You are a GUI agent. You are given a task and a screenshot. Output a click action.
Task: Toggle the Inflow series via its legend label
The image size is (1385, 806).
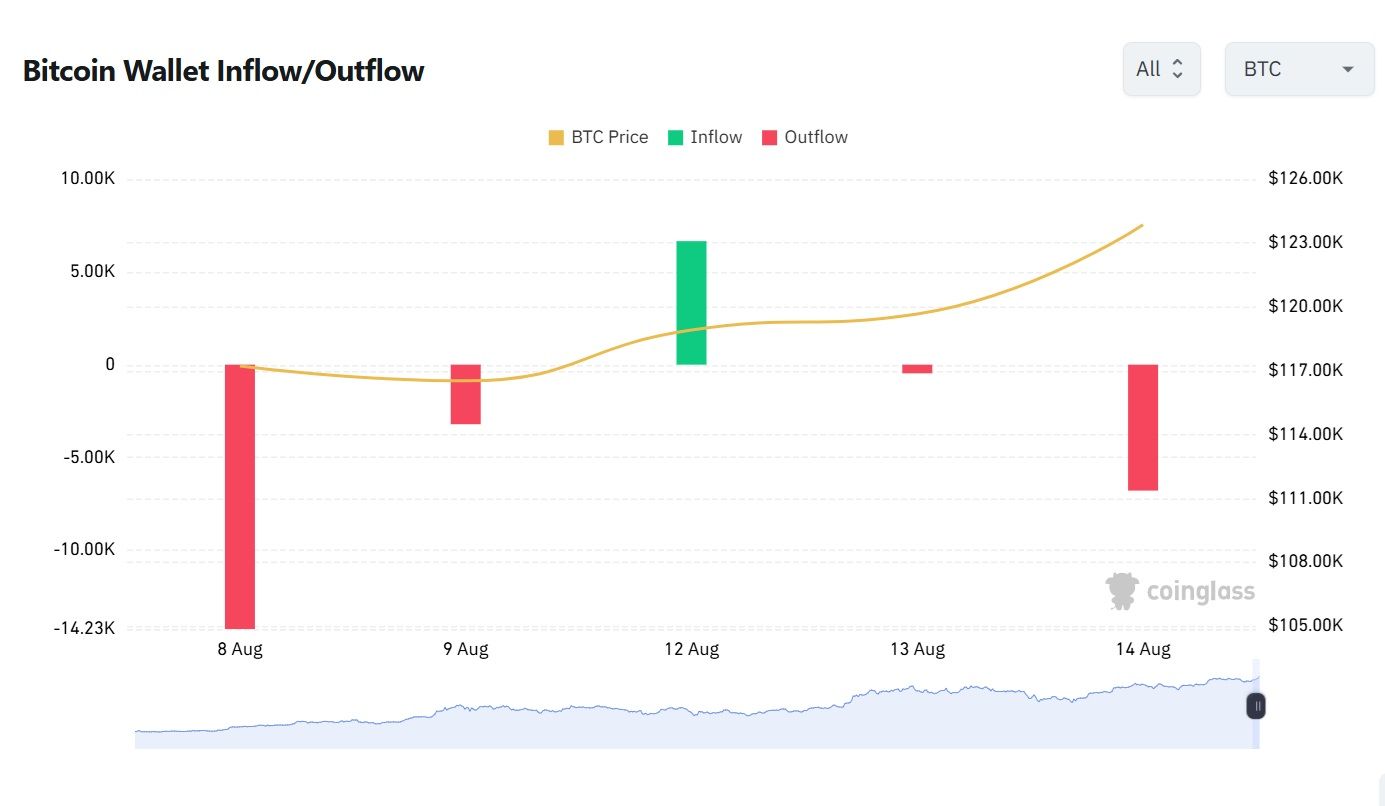pyautogui.click(x=716, y=136)
